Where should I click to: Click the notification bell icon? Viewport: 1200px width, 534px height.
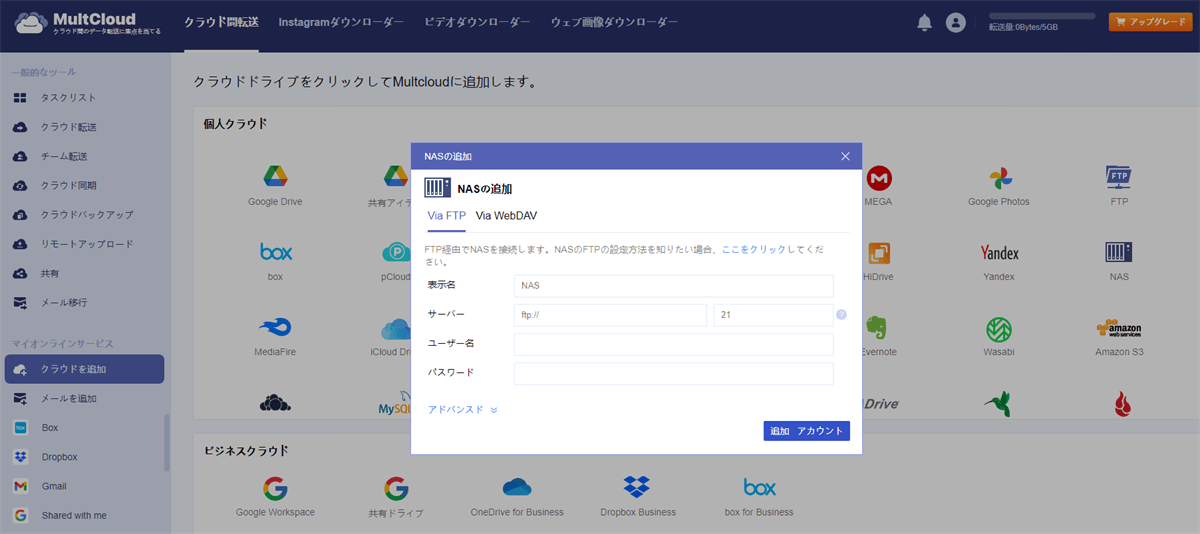pos(925,22)
